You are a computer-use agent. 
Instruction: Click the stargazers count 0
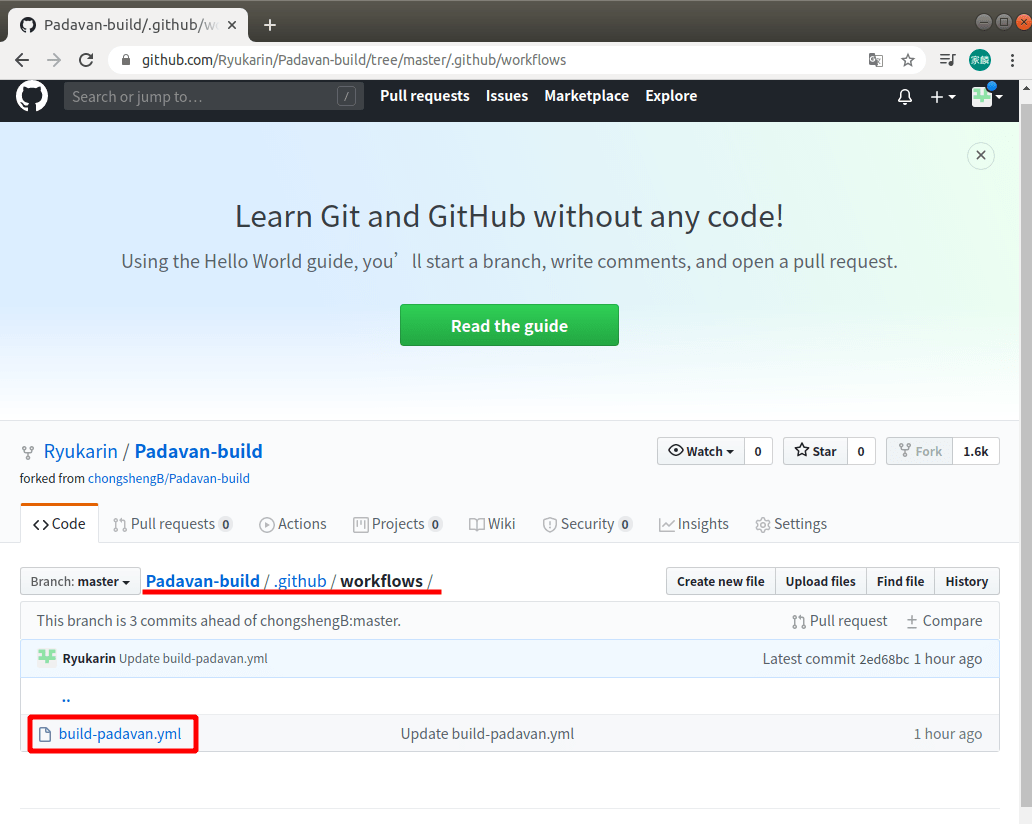click(861, 451)
